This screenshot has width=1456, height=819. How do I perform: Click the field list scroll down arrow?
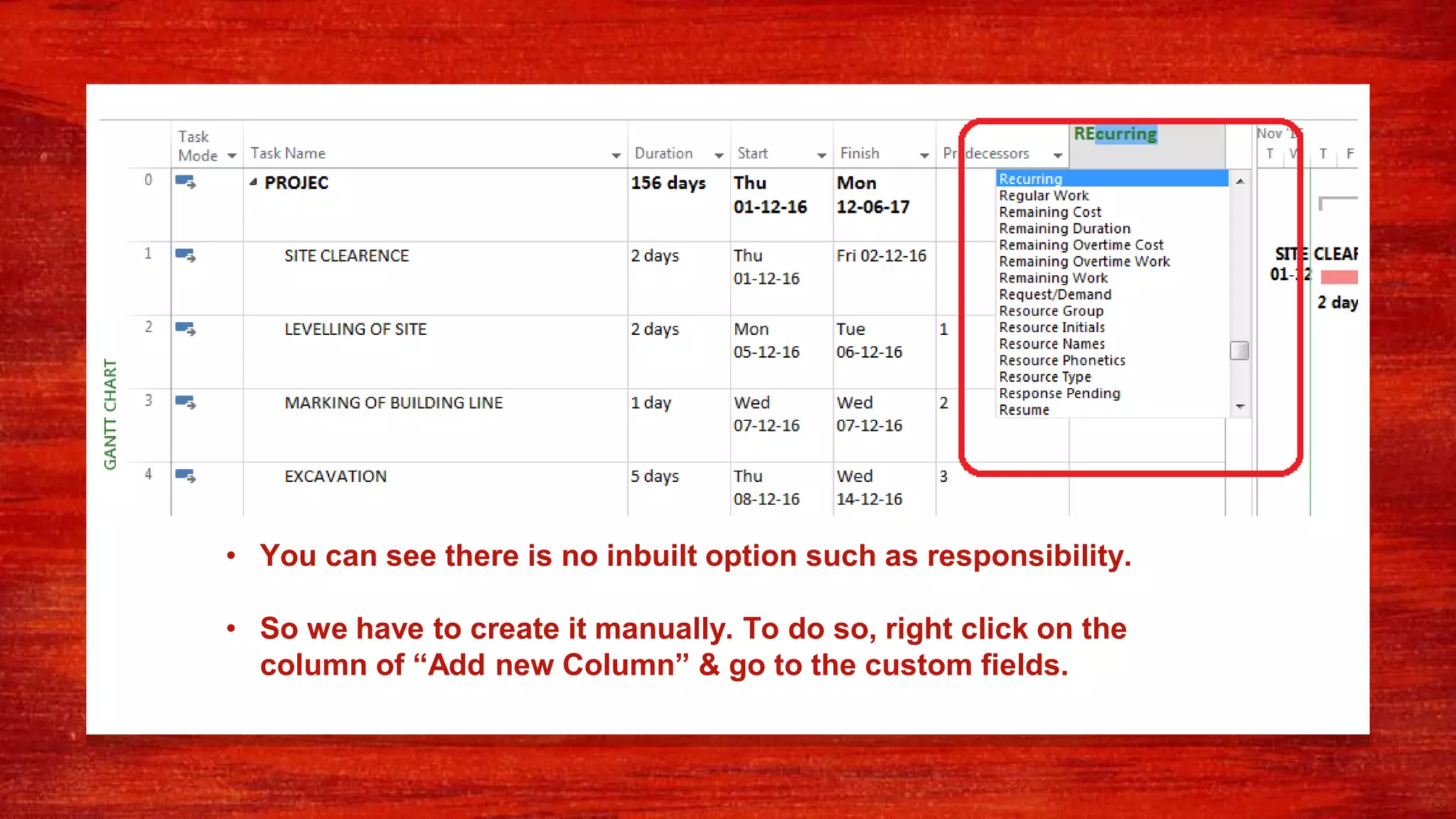pos(1240,407)
